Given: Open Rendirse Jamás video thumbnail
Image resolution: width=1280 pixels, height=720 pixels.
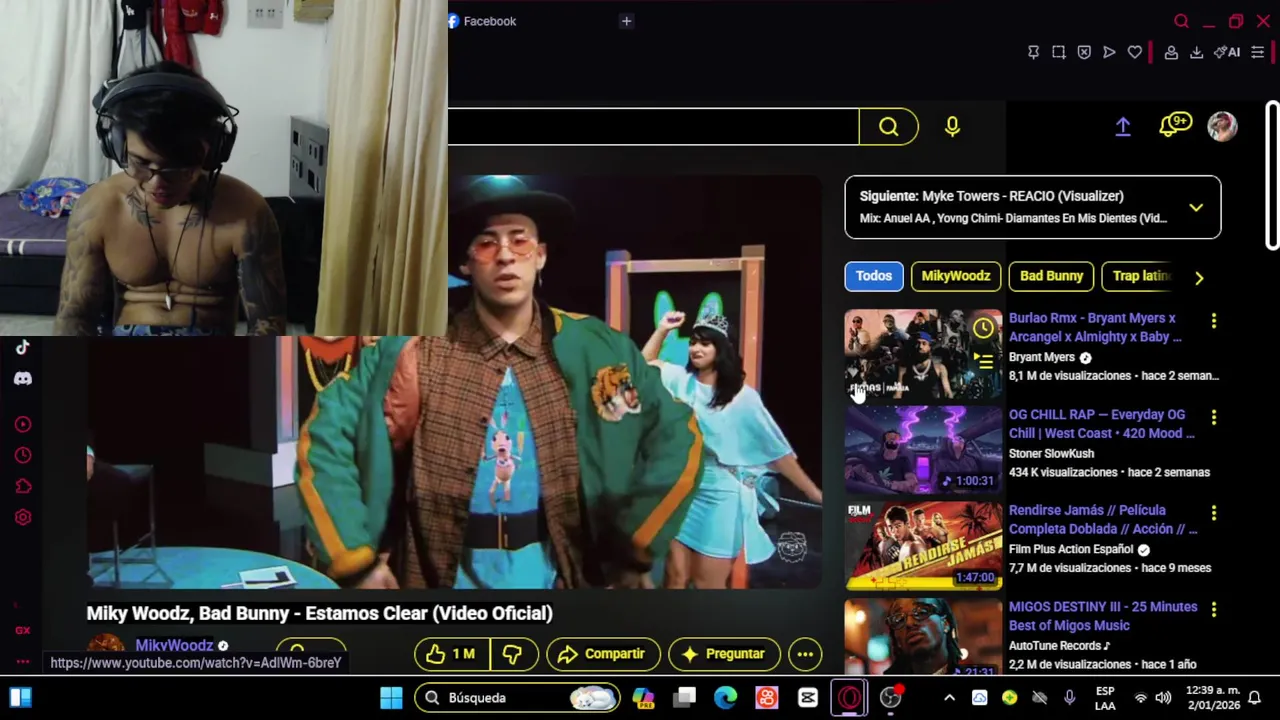Looking at the screenshot, I should click(x=923, y=546).
